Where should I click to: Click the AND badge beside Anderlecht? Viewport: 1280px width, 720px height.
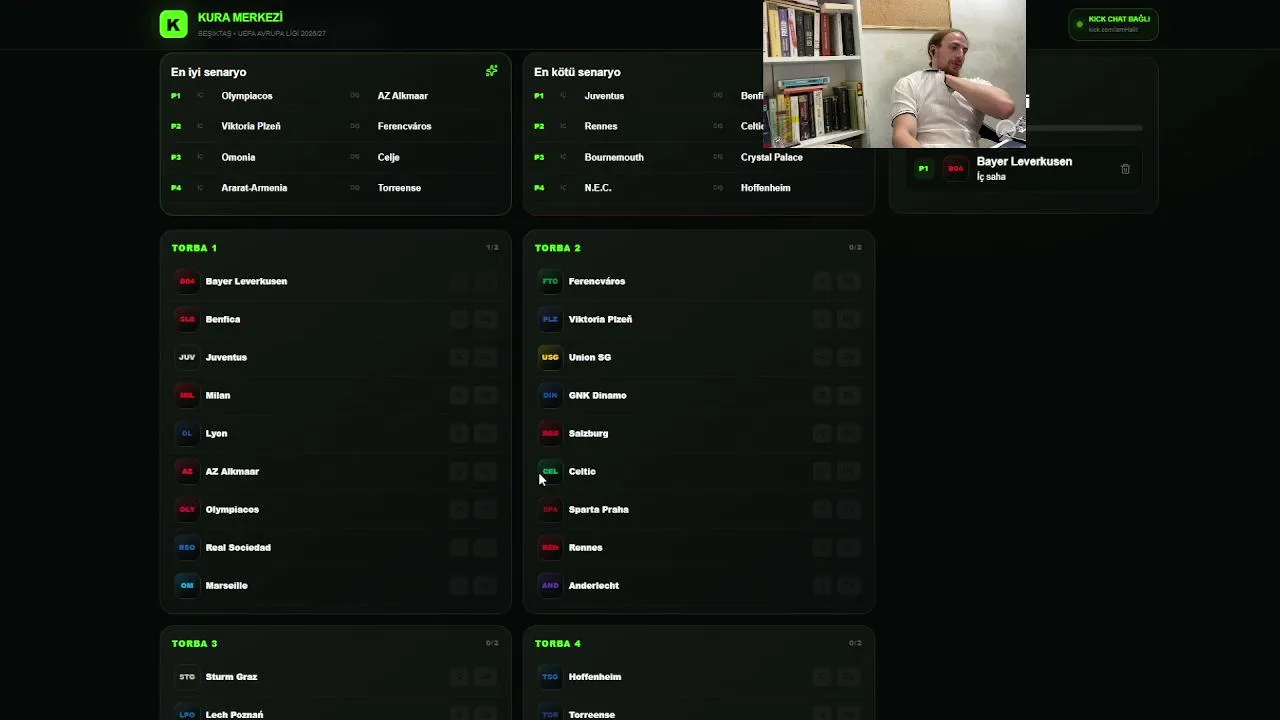point(550,585)
